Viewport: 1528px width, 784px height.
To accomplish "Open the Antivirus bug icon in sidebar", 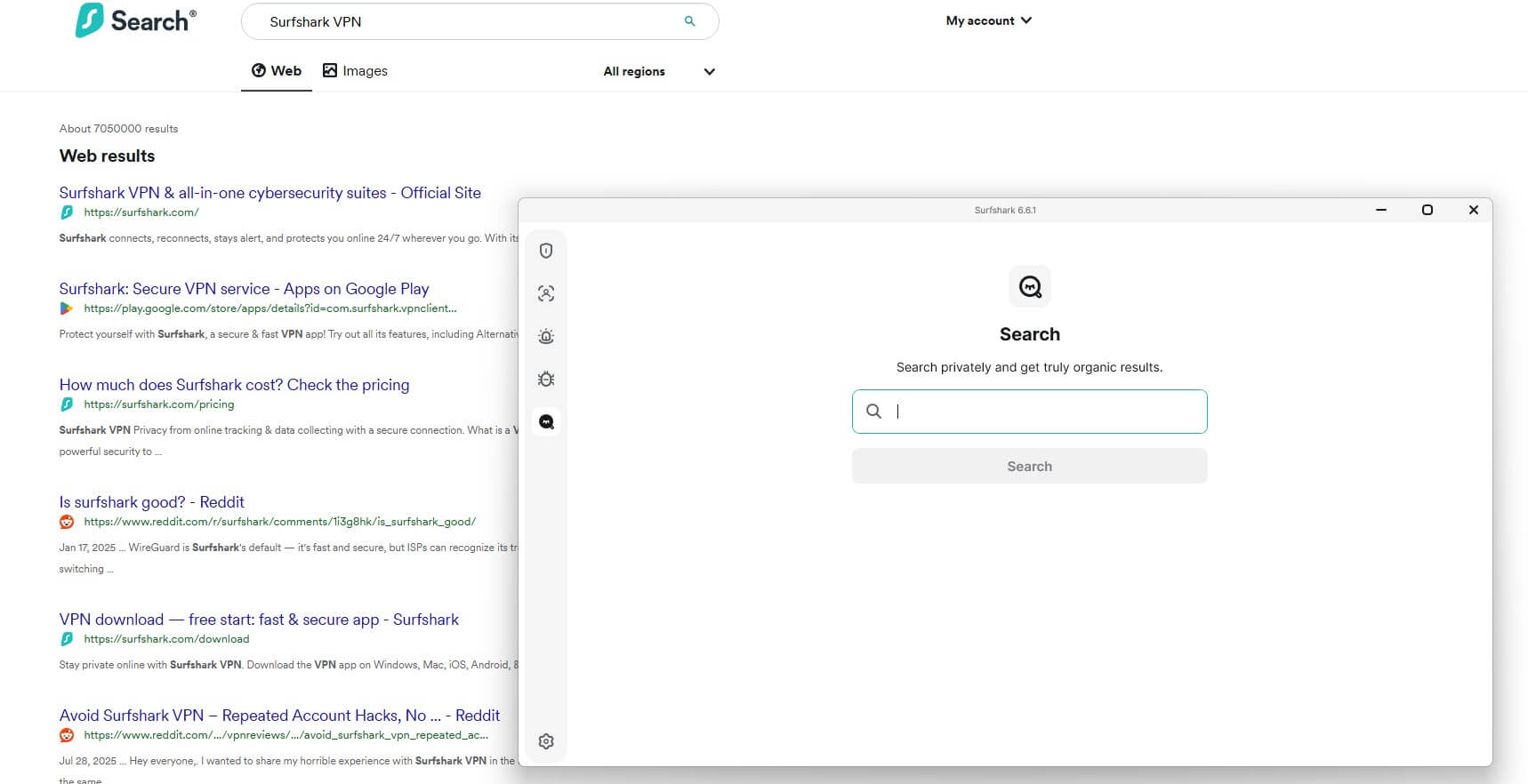I will [546, 379].
